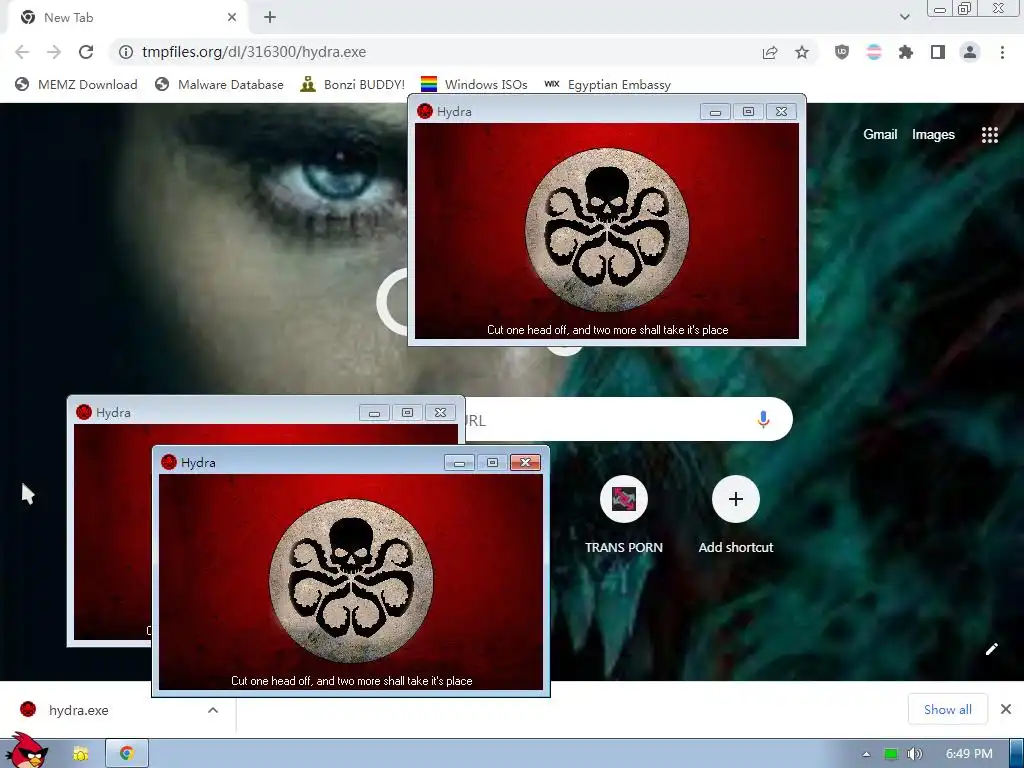
Task: Close the New Tab tab
Action: click(x=232, y=18)
